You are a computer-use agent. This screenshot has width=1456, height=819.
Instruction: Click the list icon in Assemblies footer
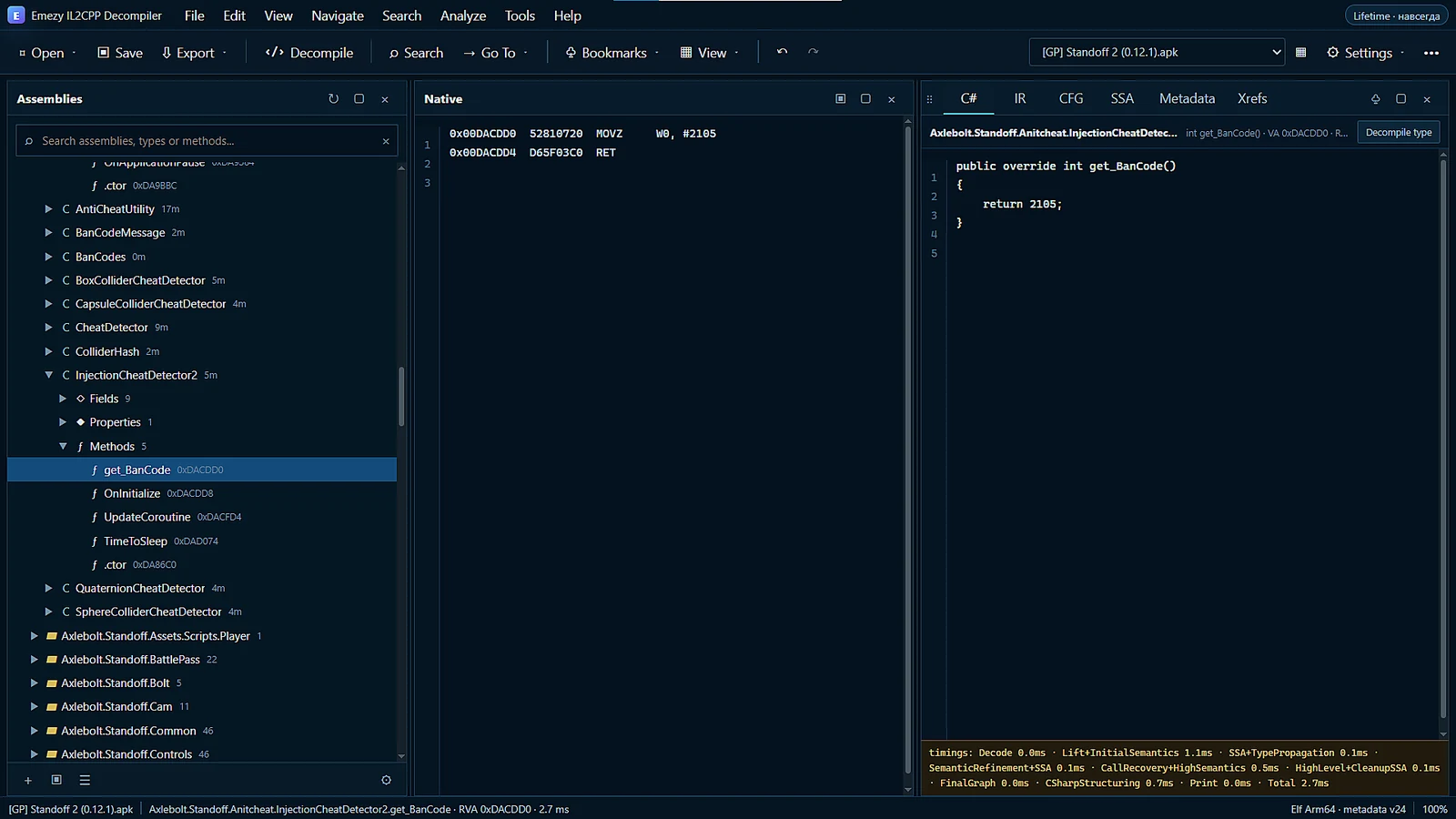pos(85,780)
